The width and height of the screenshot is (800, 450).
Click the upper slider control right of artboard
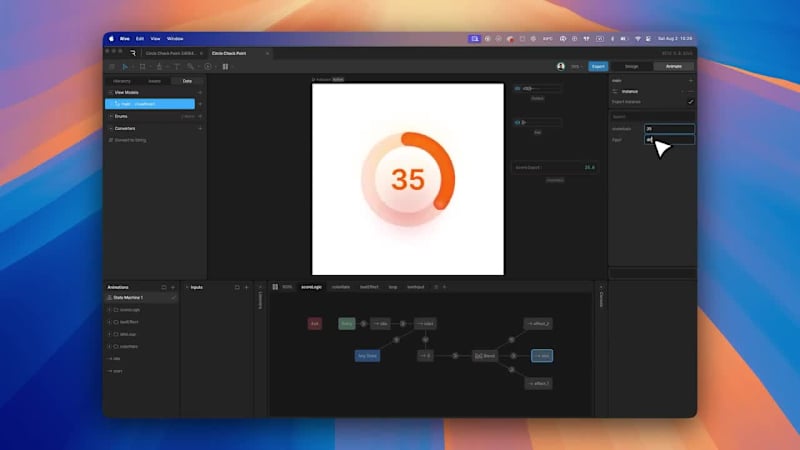click(537, 89)
